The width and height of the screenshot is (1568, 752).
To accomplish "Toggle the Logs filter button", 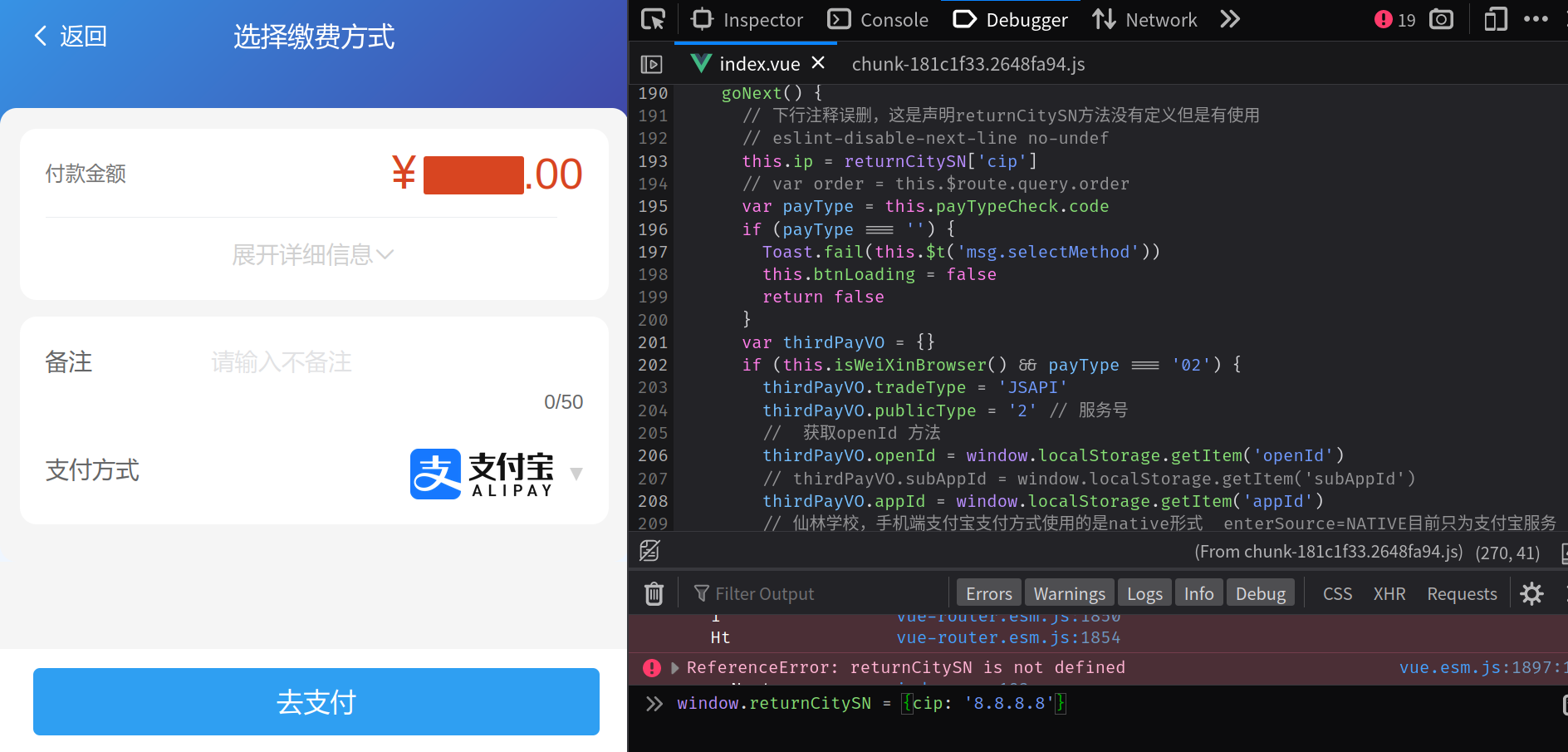I will click(1144, 593).
